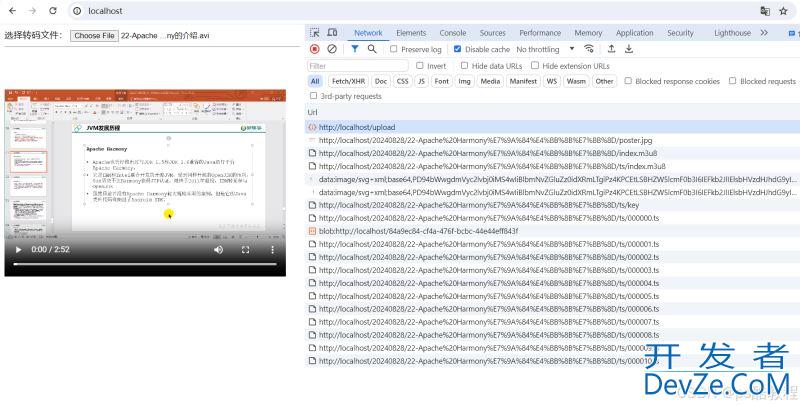The width and height of the screenshot is (800, 406).
Task: Clear the network log
Action: [x=332, y=49]
